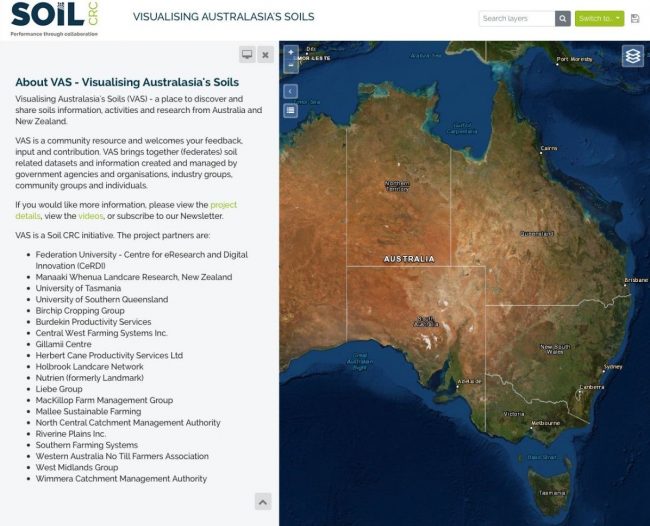The height and width of the screenshot is (526, 650).
Task: Collapse side panel with left chevron
Action: coord(291,91)
